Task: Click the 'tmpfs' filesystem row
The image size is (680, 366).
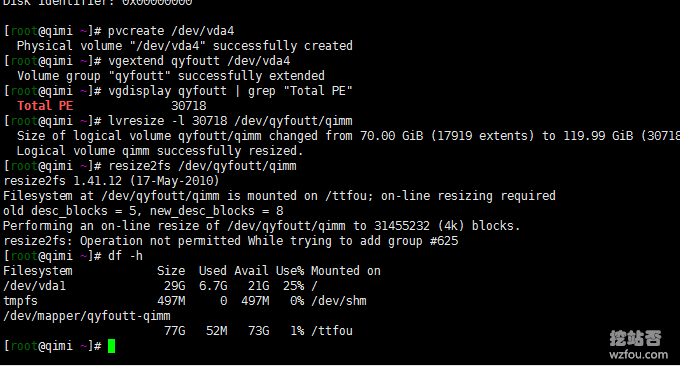Action: click(x=185, y=301)
